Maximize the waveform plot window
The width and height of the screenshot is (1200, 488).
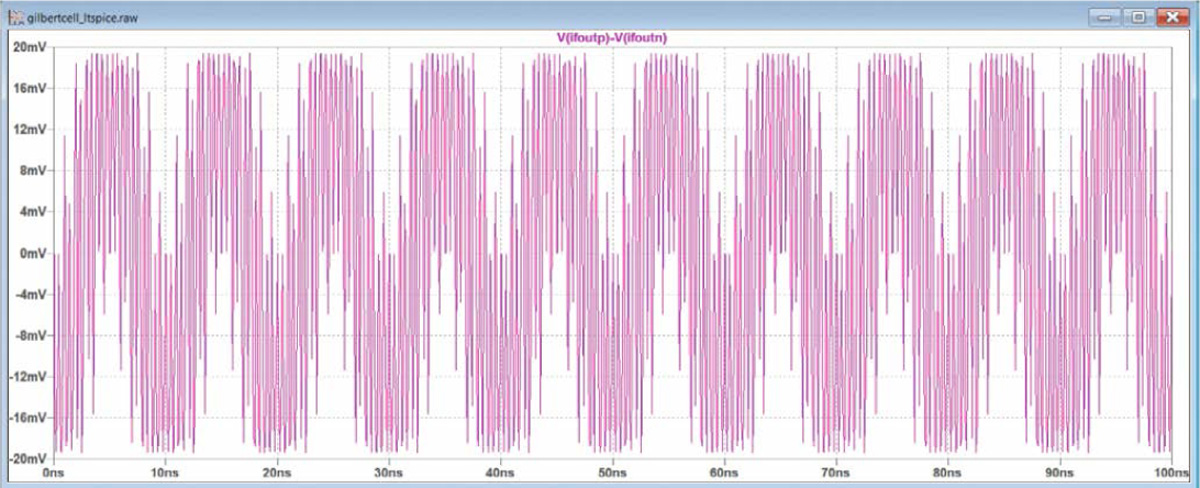[x=1137, y=17]
